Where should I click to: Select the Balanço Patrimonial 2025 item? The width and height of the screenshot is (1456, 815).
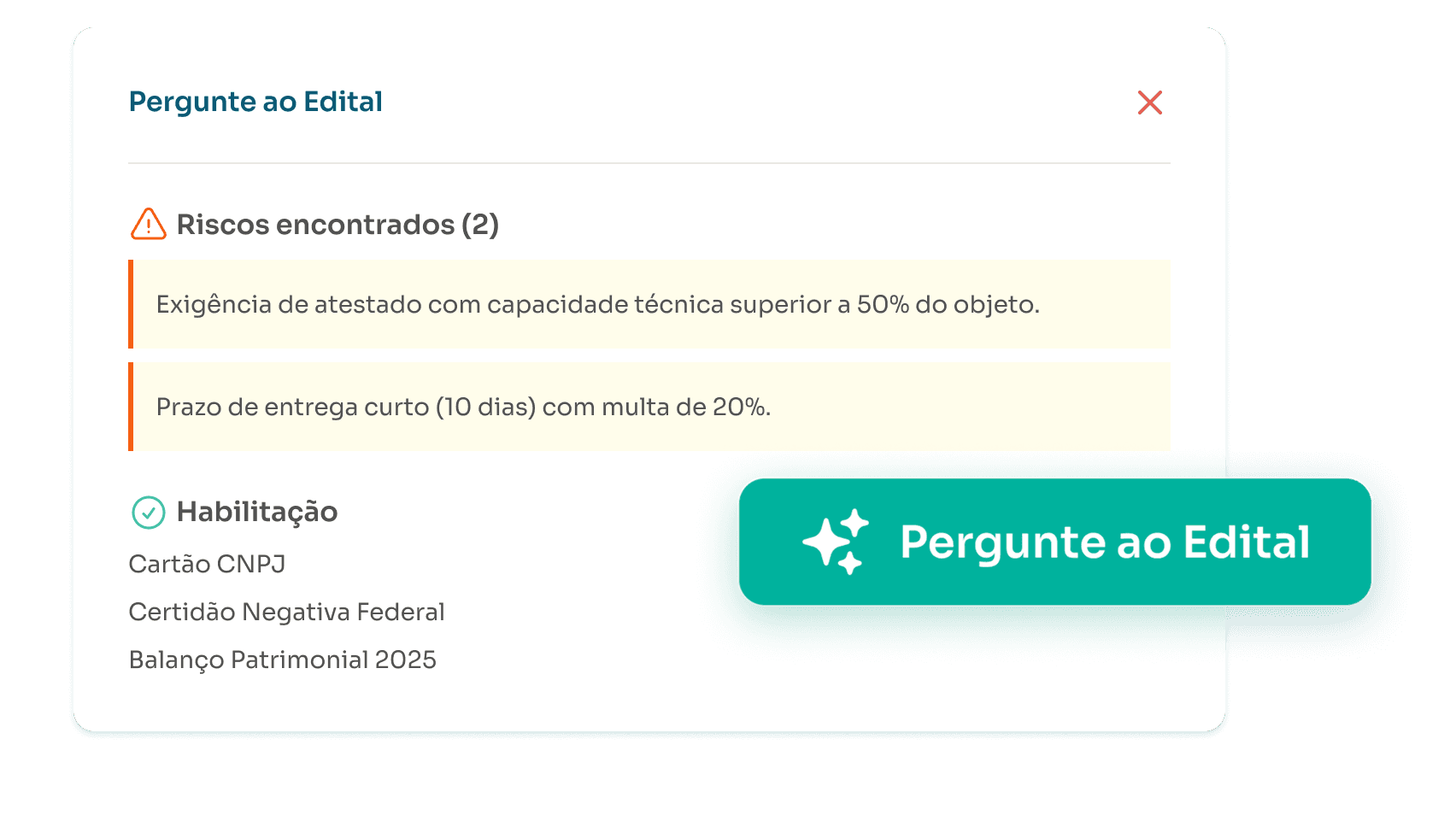(x=282, y=660)
